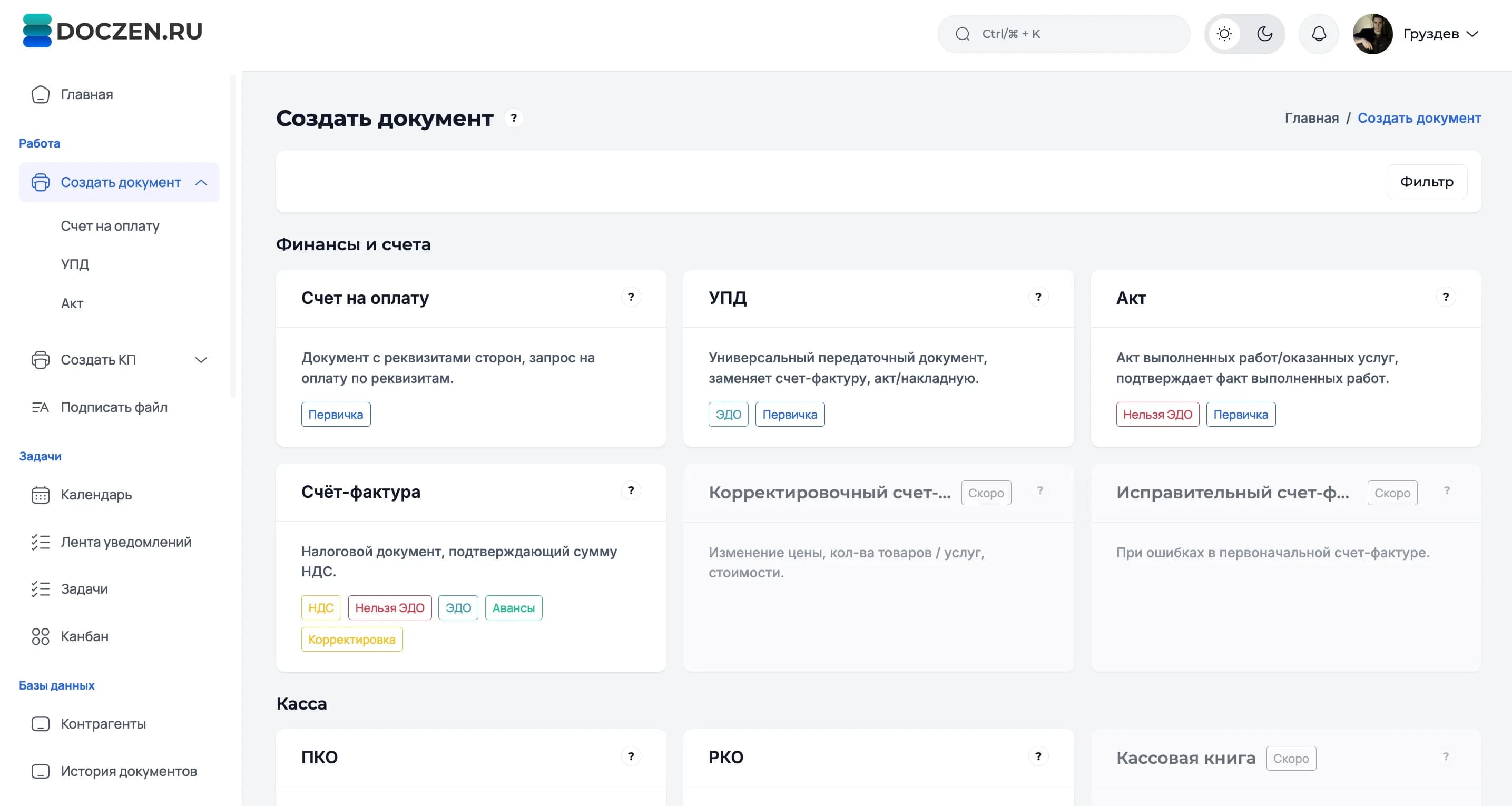Switch to dark theme moon toggle

click(1265, 34)
